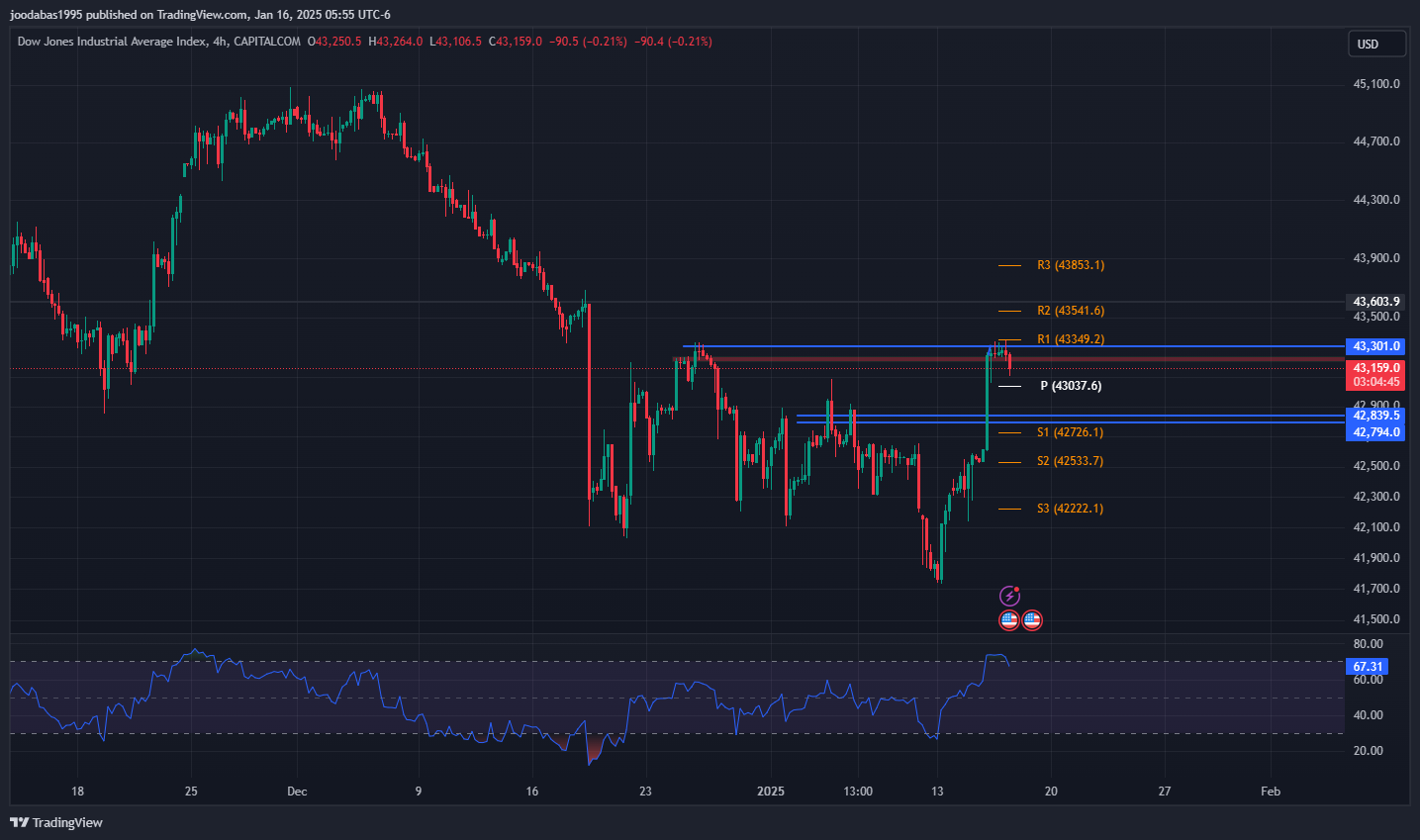
Task: Click the Dow Jones Industrial Average Index title
Action: click(112, 42)
